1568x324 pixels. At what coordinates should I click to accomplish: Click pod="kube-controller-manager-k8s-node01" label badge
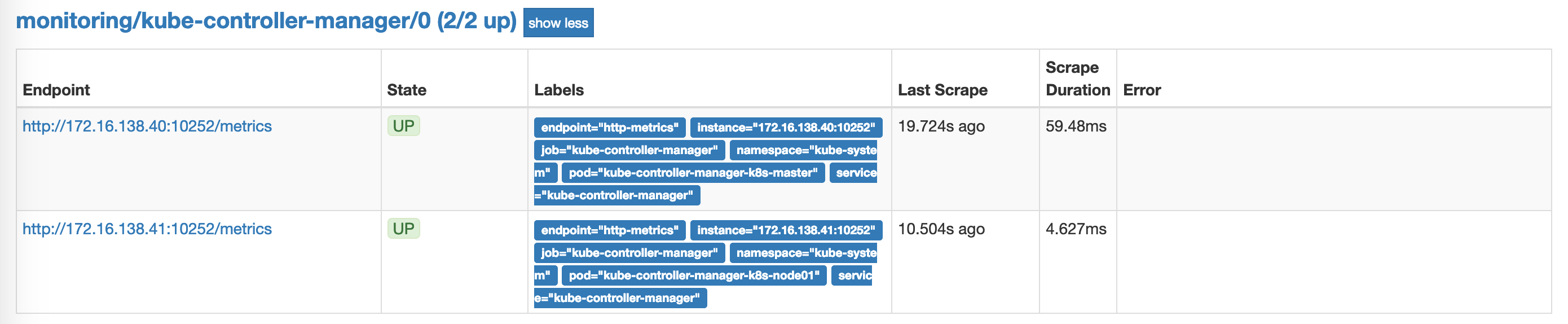pos(694,276)
